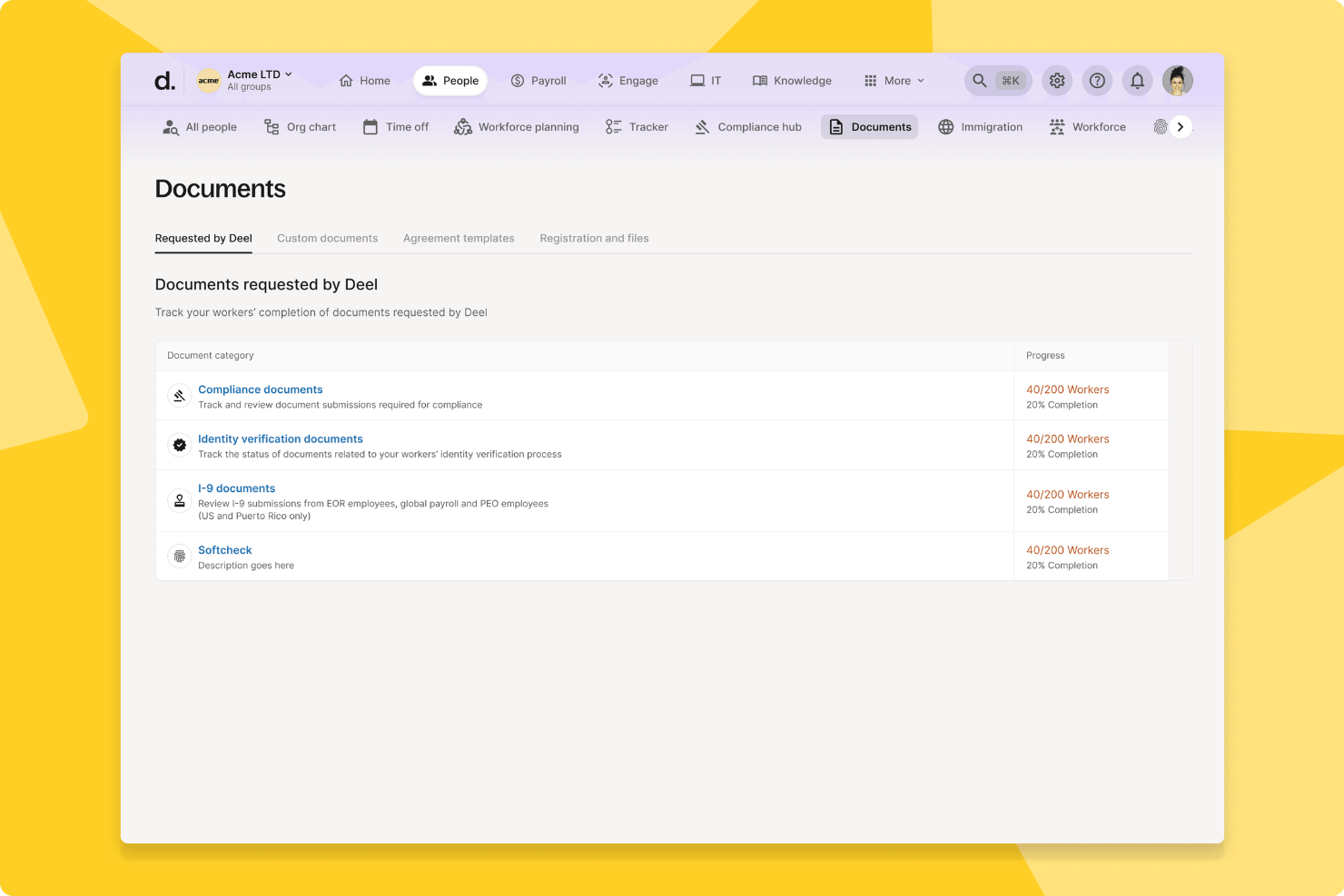Viewport: 1344px width, 896px height.
Task: Open the Agreement templates tab
Action: (459, 238)
